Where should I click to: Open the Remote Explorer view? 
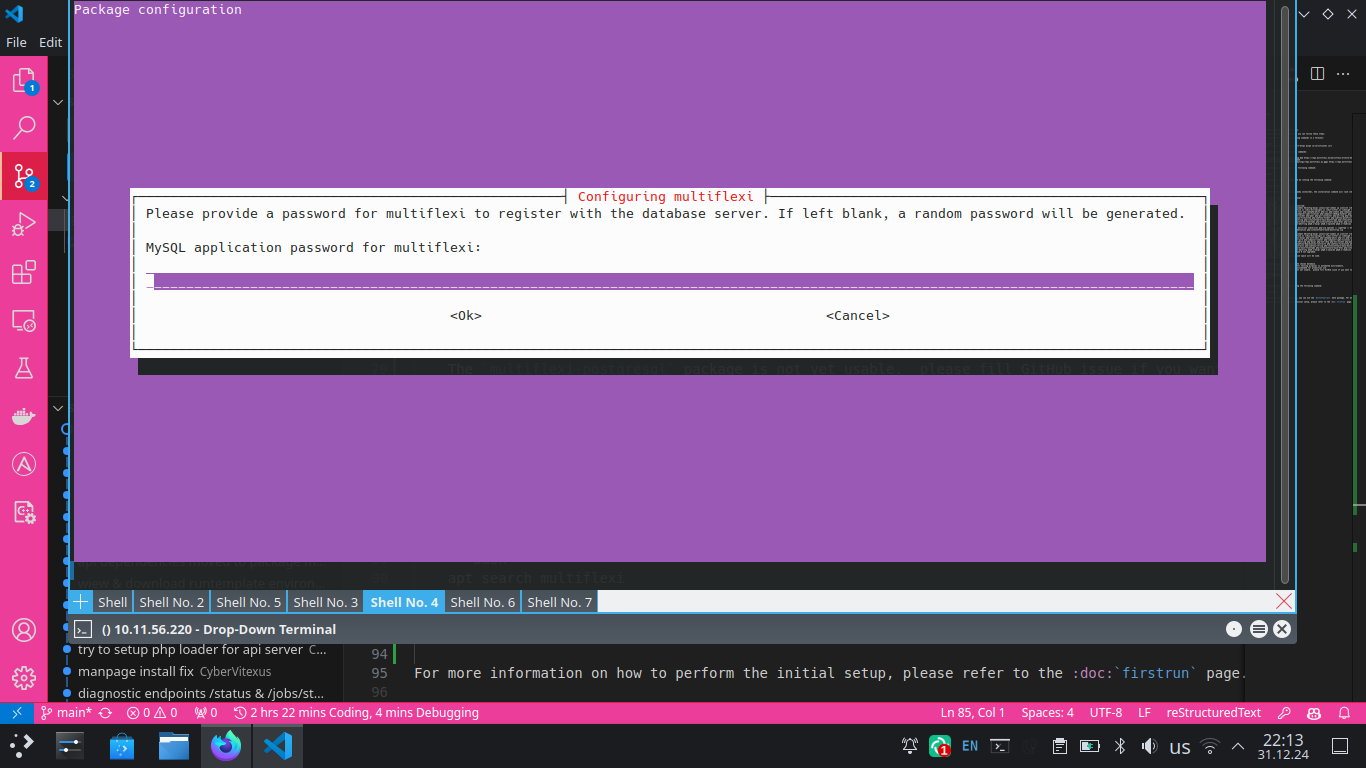tap(24, 320)
